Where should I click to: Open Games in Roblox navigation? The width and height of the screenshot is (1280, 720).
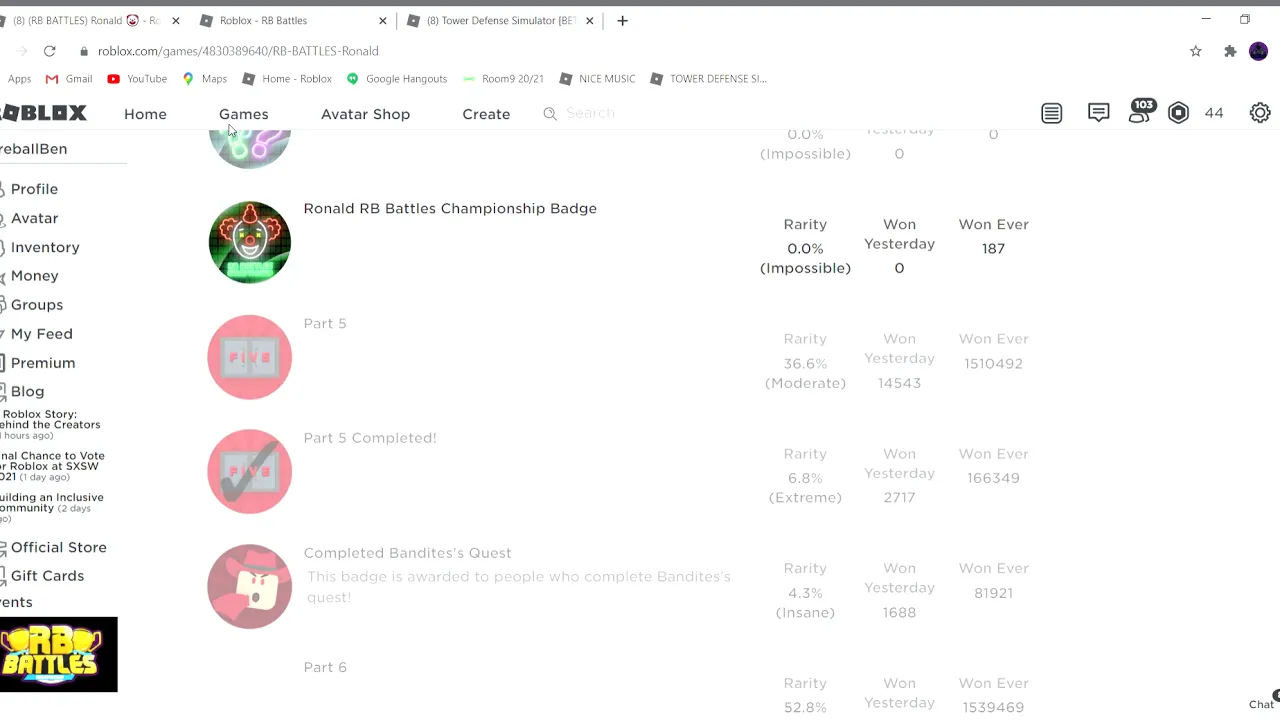(x=243, y=114)
